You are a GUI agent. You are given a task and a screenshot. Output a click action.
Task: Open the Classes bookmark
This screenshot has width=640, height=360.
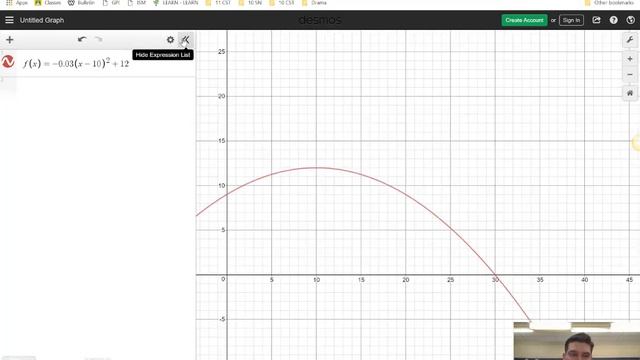(x=48, y=3)
